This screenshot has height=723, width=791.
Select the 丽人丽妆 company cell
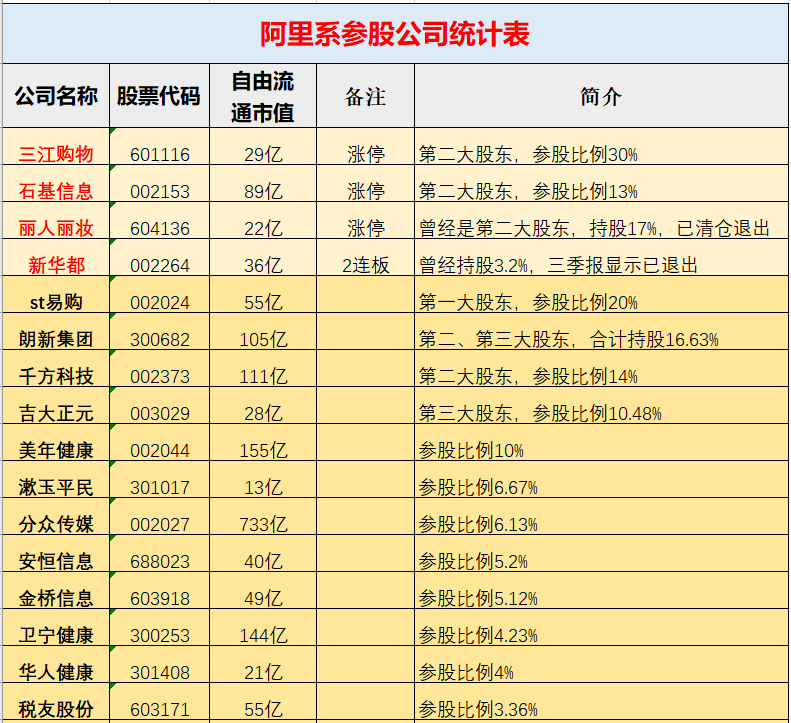pos(56,220)
